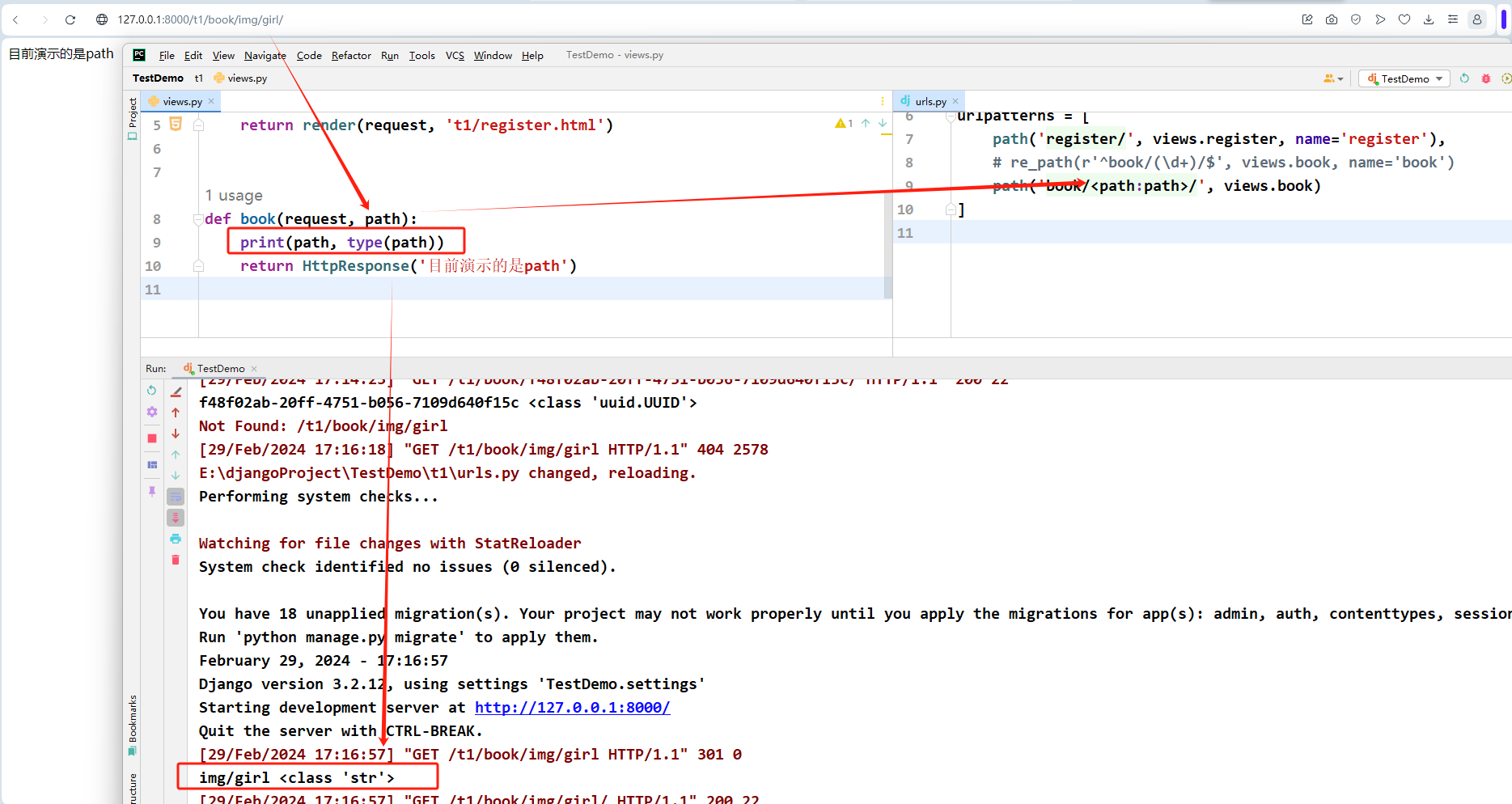1512x804 pixels.
Task: Close the urls.py tab
Action: (x=955, y=101)
